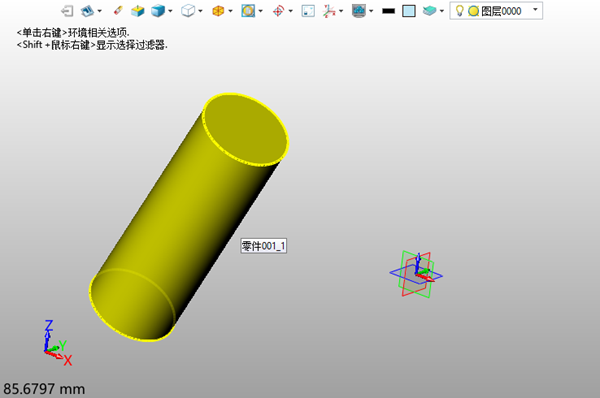Viewport: 600px width, 398px height.
Task: Click the red crosshair target icon
Action: click(x=278, y=11)
